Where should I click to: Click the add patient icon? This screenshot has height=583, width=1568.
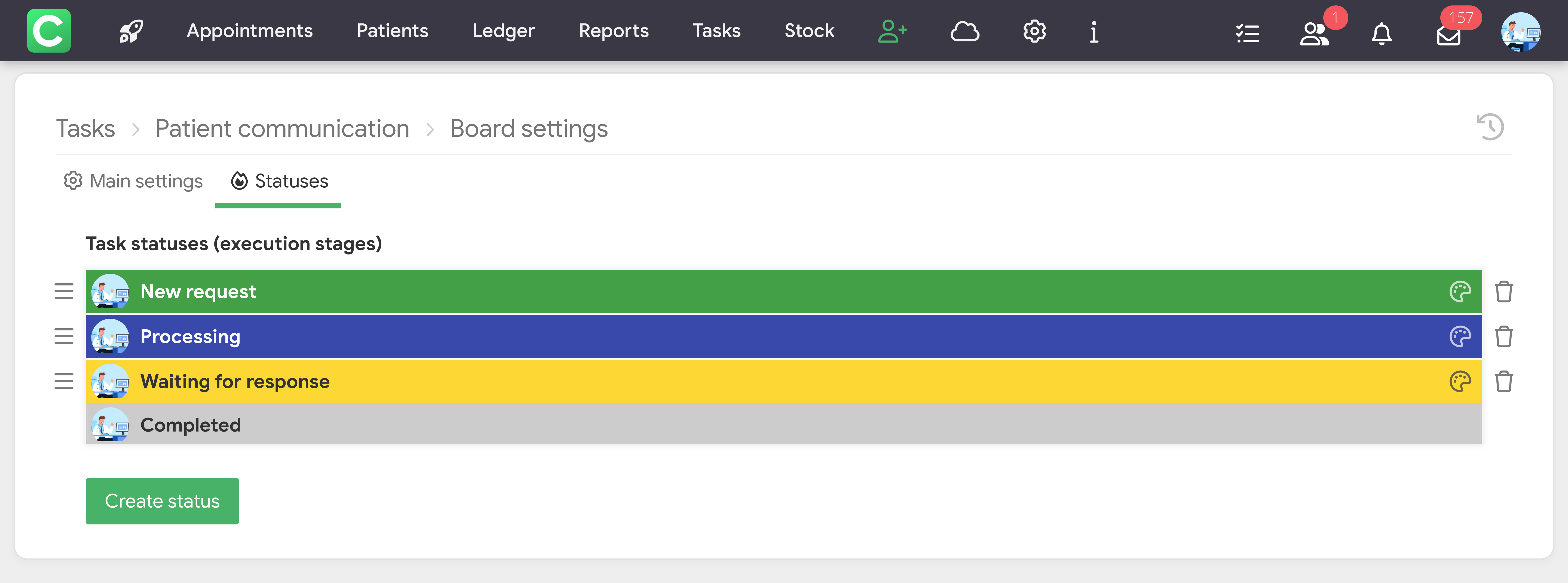pyautogui.click(x=892, y=31)
